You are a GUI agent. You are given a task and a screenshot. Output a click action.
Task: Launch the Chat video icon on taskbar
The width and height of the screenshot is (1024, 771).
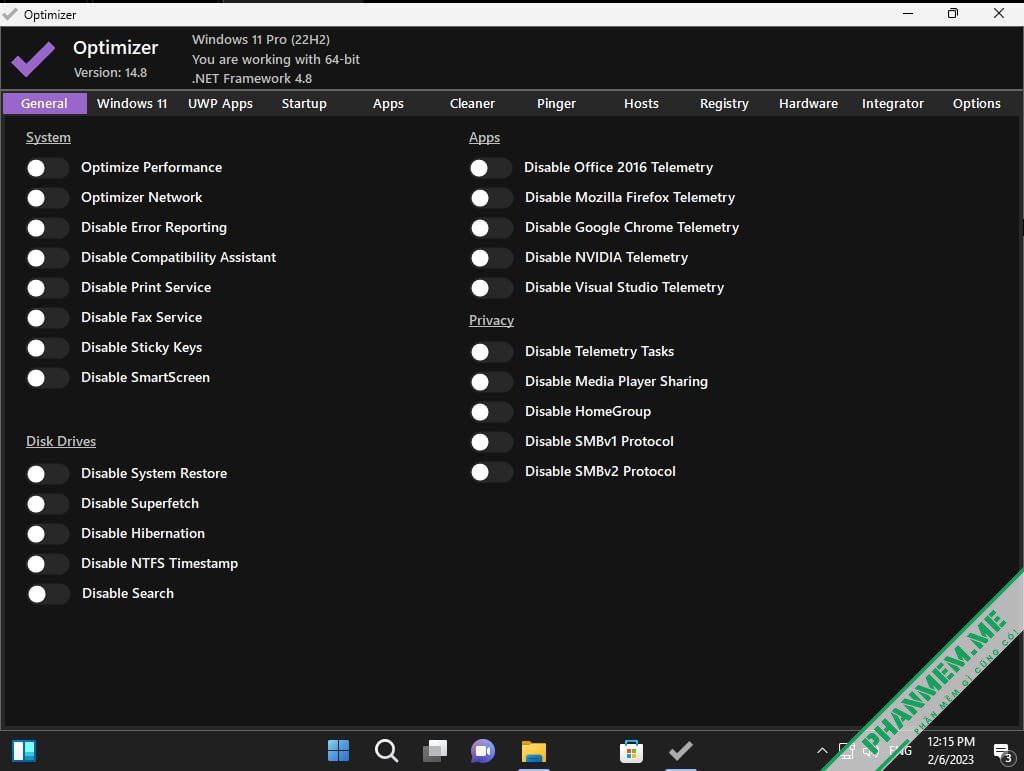tap(483, 751)
